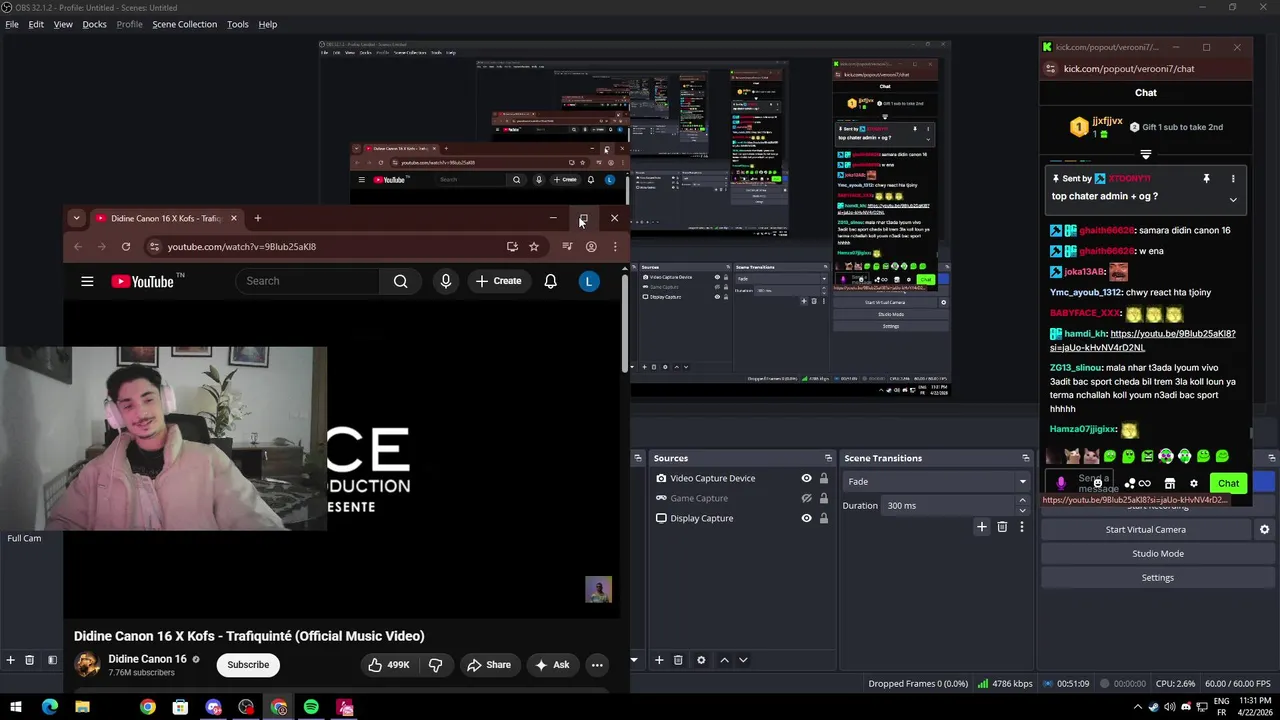The height and width of the screenshot is (720, 1280).
Task: Open Chrome three-dot menu
Action: click(615, 247)
